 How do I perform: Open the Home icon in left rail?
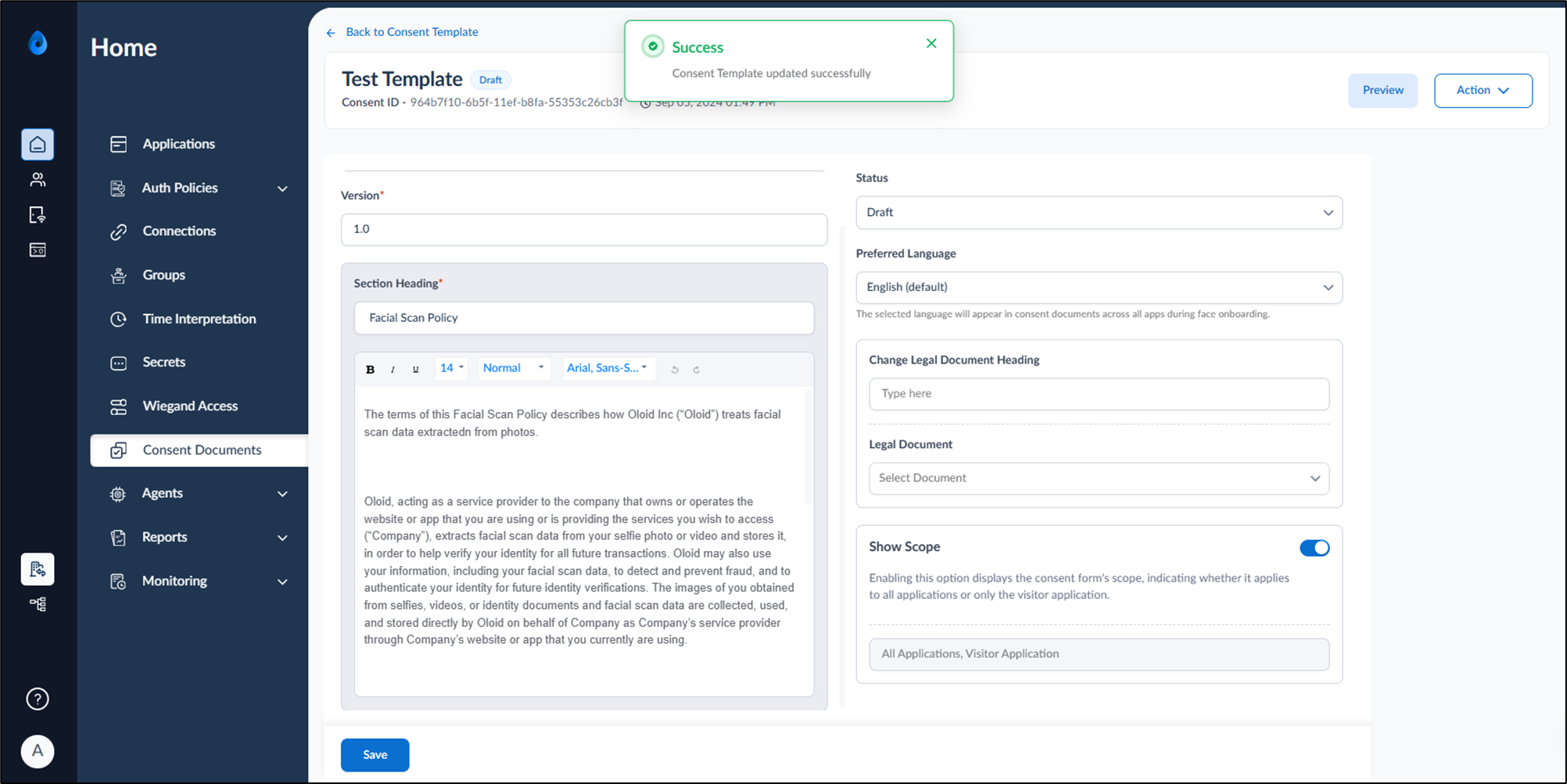[x=38, y=145]
